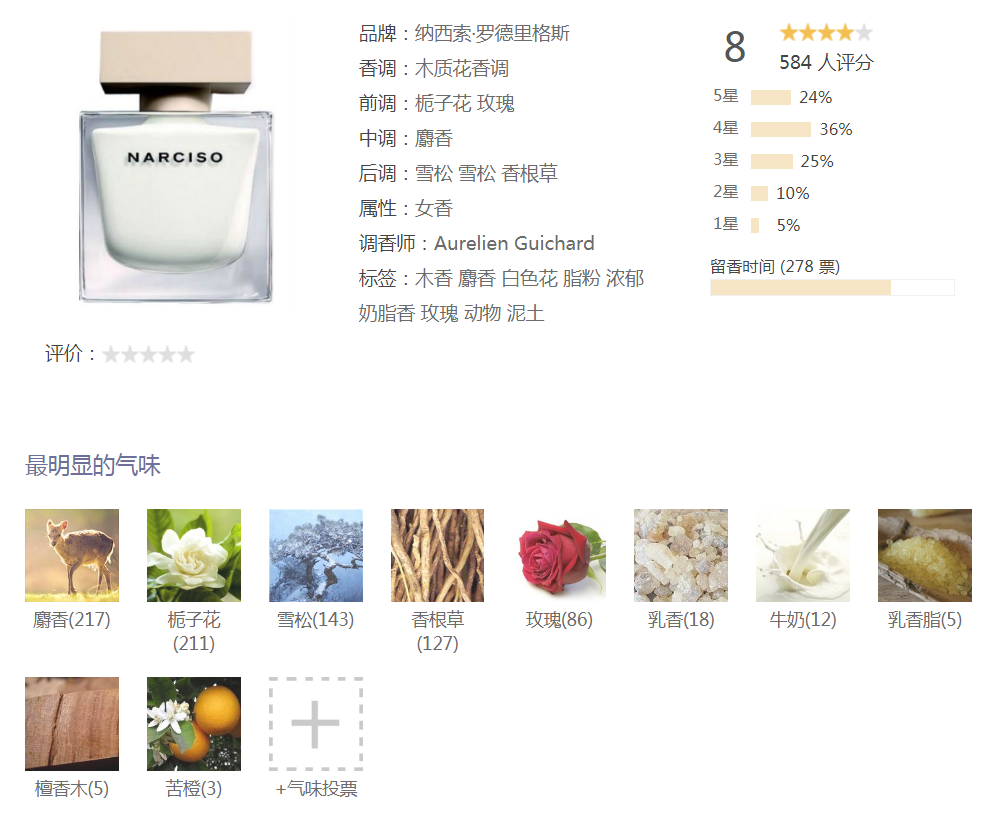Select the 玫瑰 red rose scent image
Screen dimensions: 1007x837
point(559,555)
